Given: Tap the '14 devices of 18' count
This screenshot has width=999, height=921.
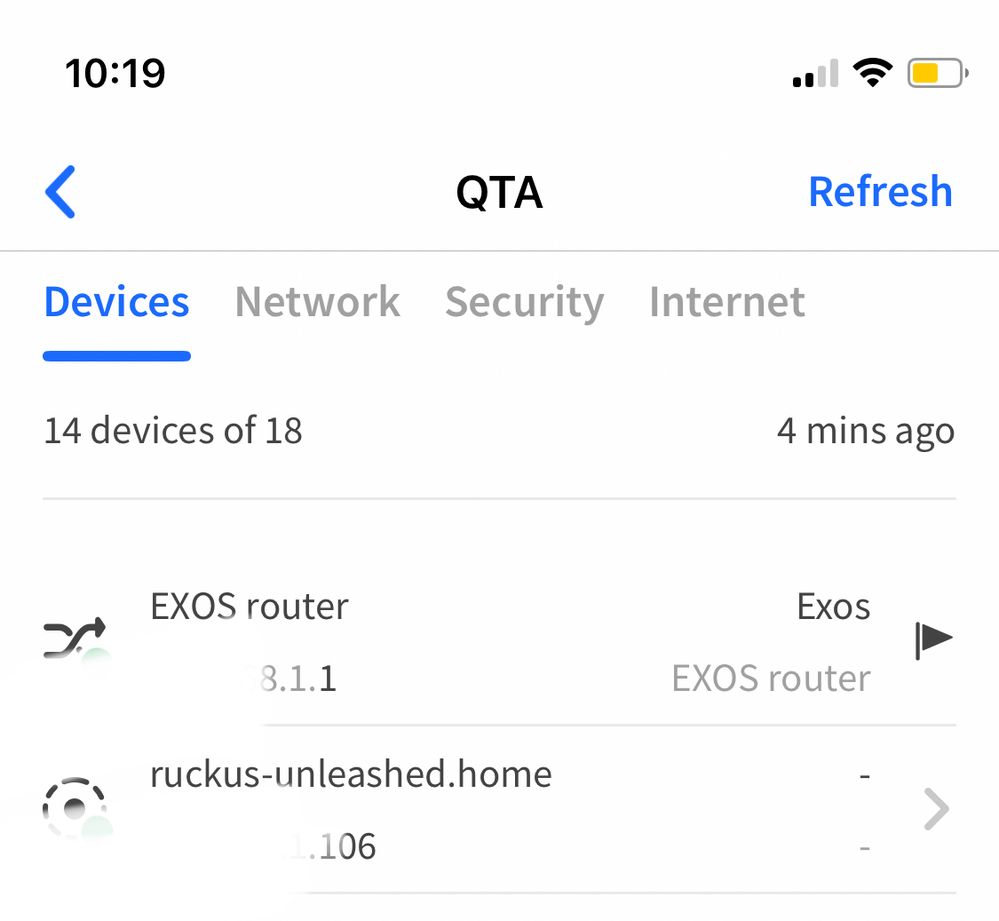Looking at the screenshot, I should pyautogui.click(x=173, y=431).
